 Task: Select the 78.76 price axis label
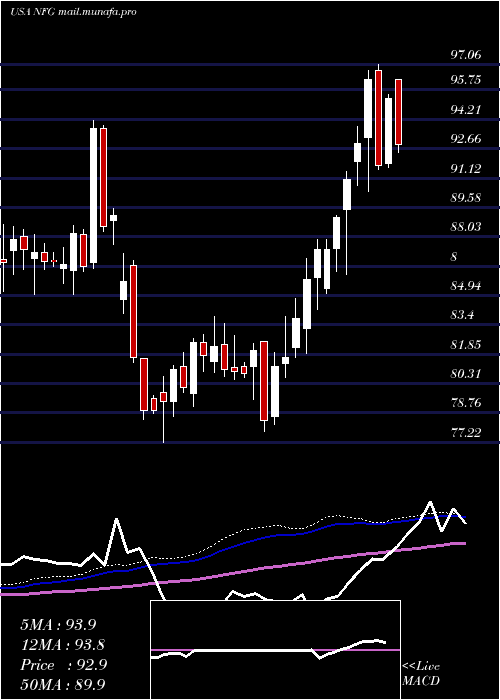click(x=466, y=403)
